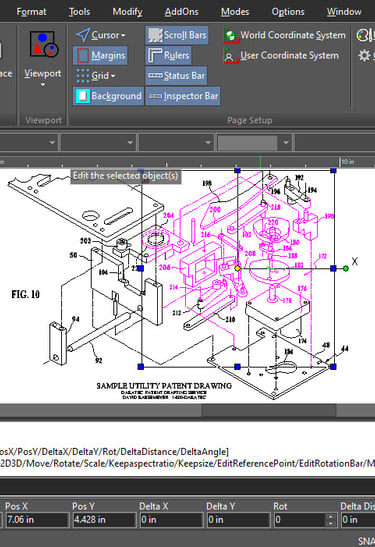The width and height of the screenshot is (375, 547).
Task: Toggle the Status Bar display
Action: (x=176, y=76)
